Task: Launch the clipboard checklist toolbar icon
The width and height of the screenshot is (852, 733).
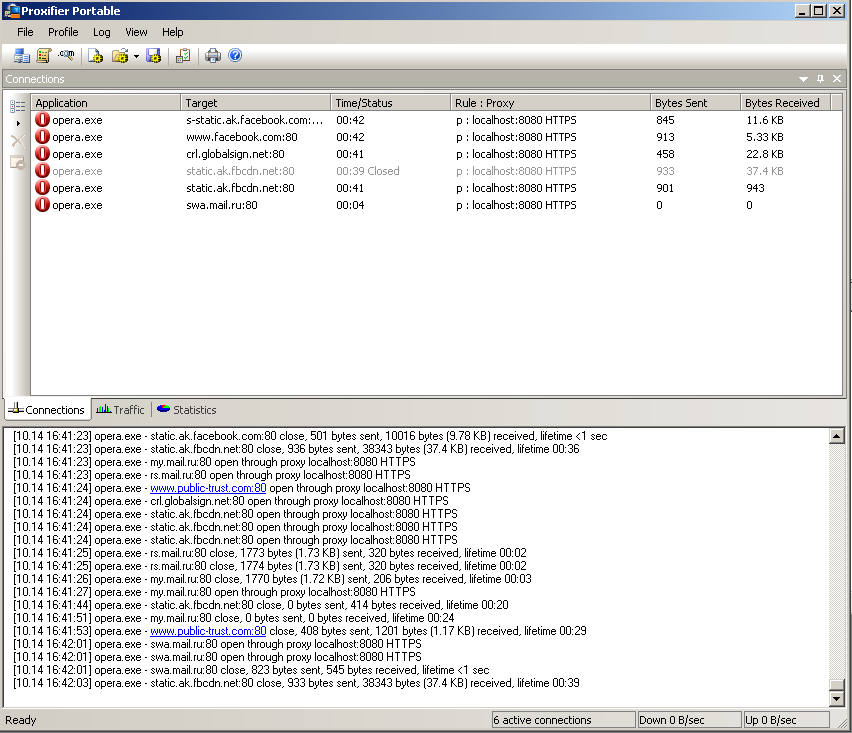Action: [183, 55]
